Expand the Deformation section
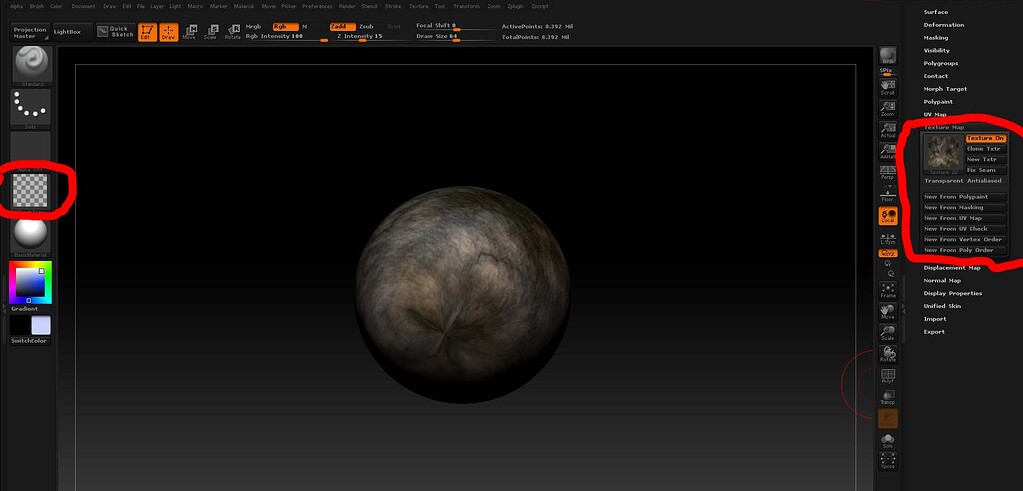Viewport: 1023px width, 491px height. point(943,24)
